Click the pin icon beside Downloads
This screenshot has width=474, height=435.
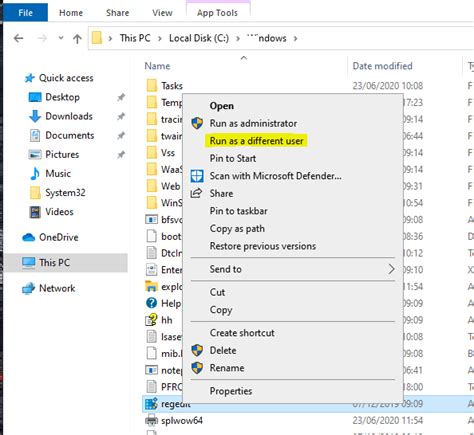pos(121,116)
